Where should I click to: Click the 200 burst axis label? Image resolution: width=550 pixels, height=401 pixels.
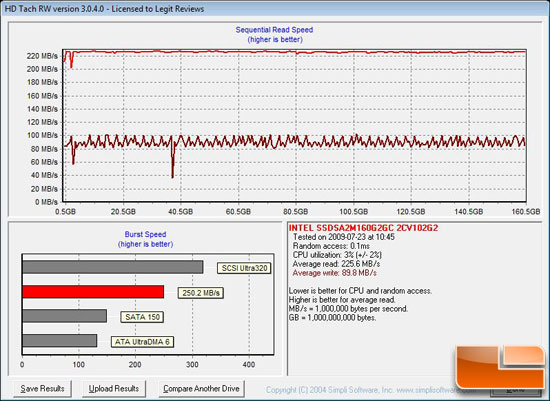click(135, 365)
